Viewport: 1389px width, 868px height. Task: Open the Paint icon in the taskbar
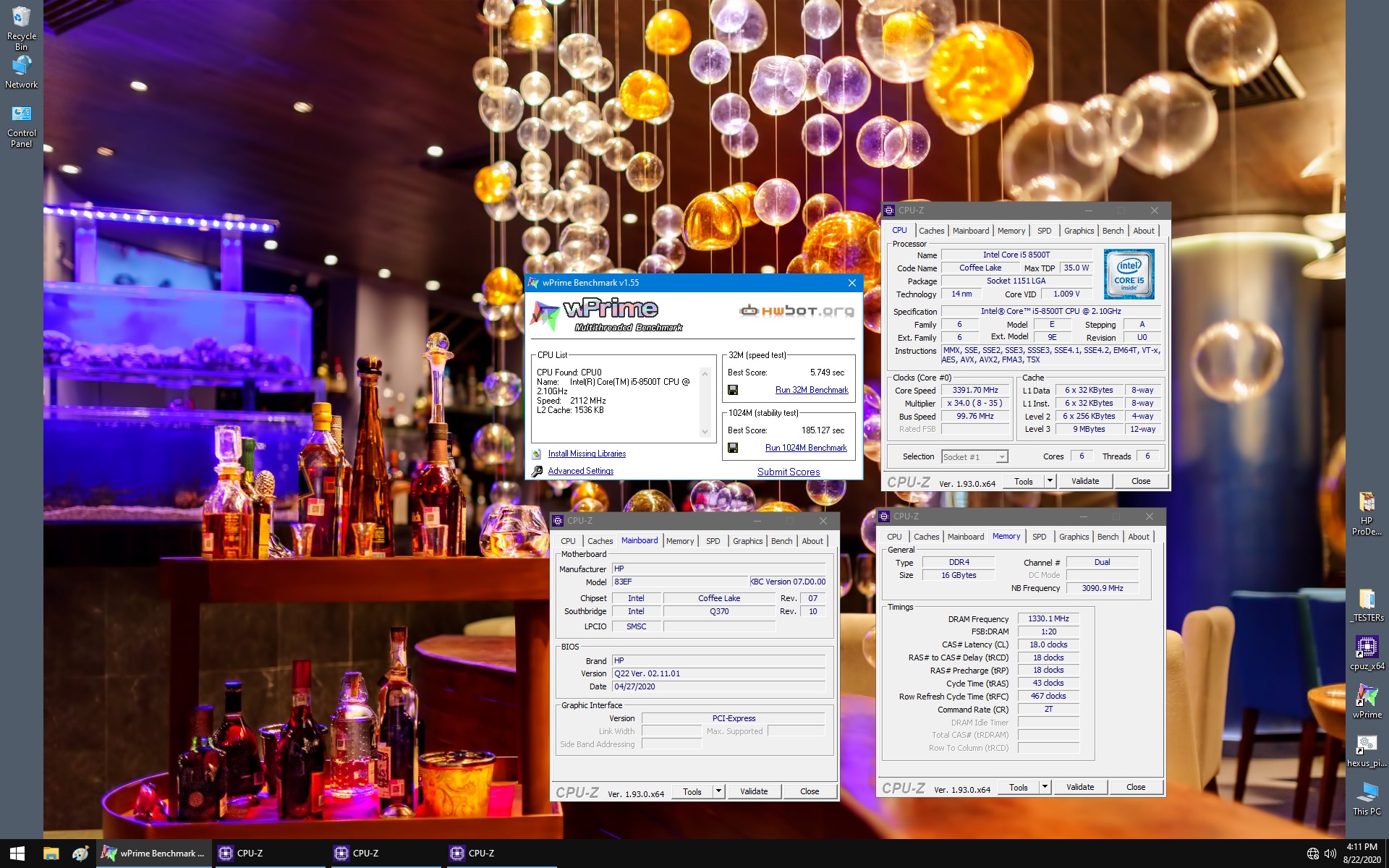pyautogui.click(x=80, y=854)
